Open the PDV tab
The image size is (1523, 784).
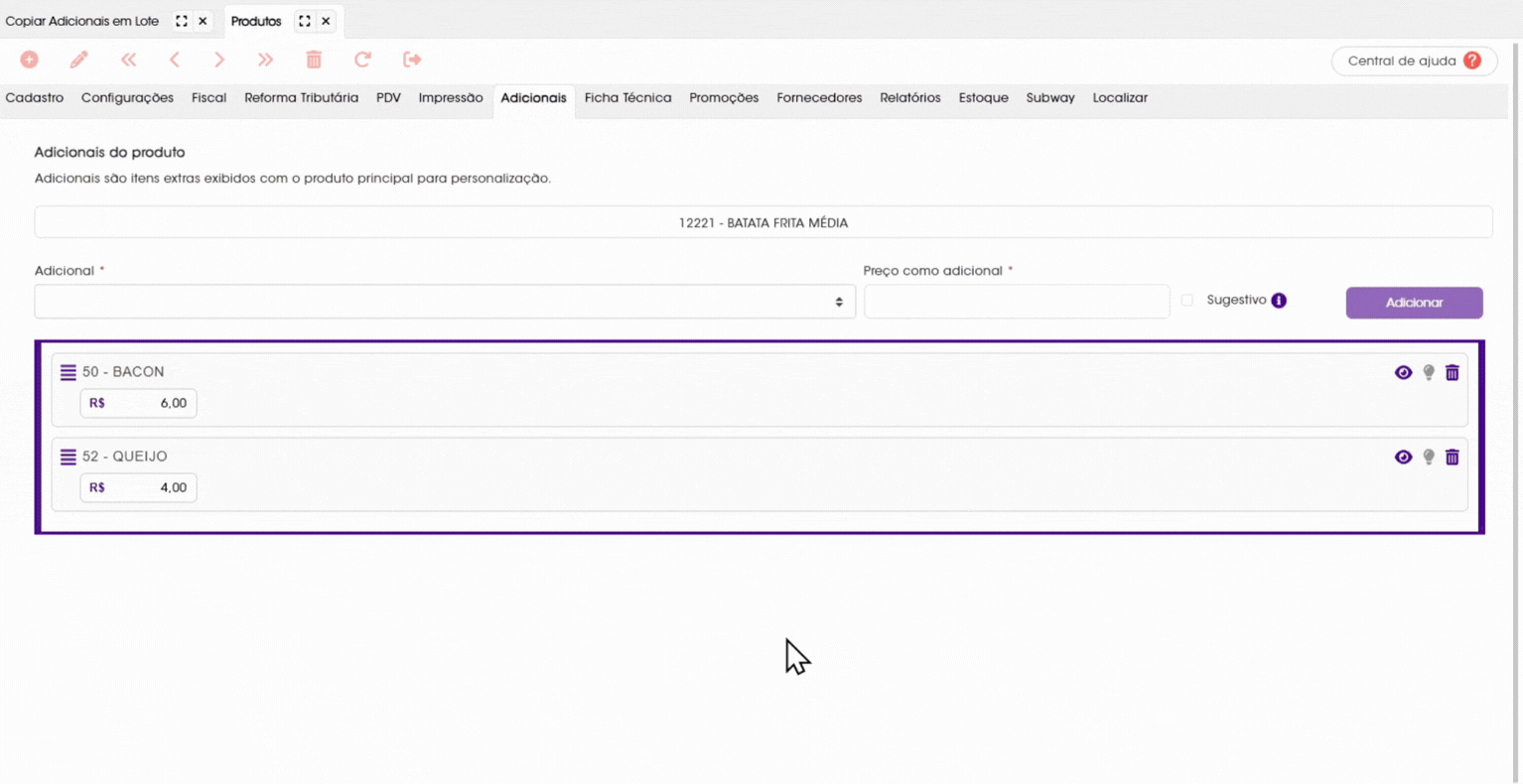pos(388,98)
